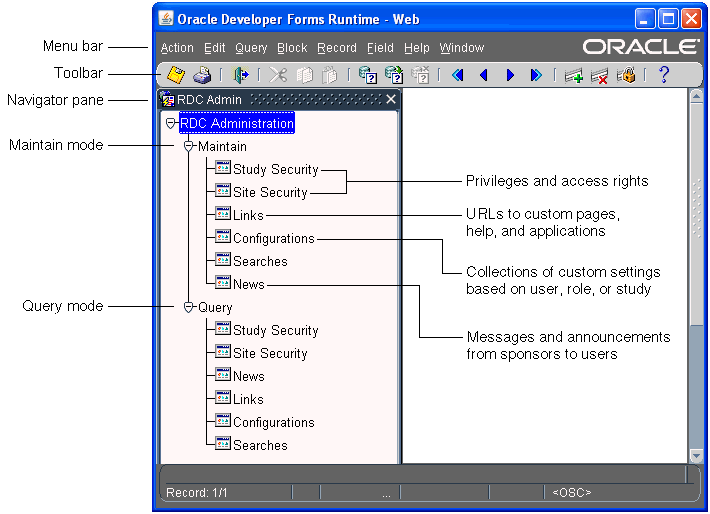
Task: Go to last record with double-right arrow
Action: pyautogui.click(x=536, y=75)
